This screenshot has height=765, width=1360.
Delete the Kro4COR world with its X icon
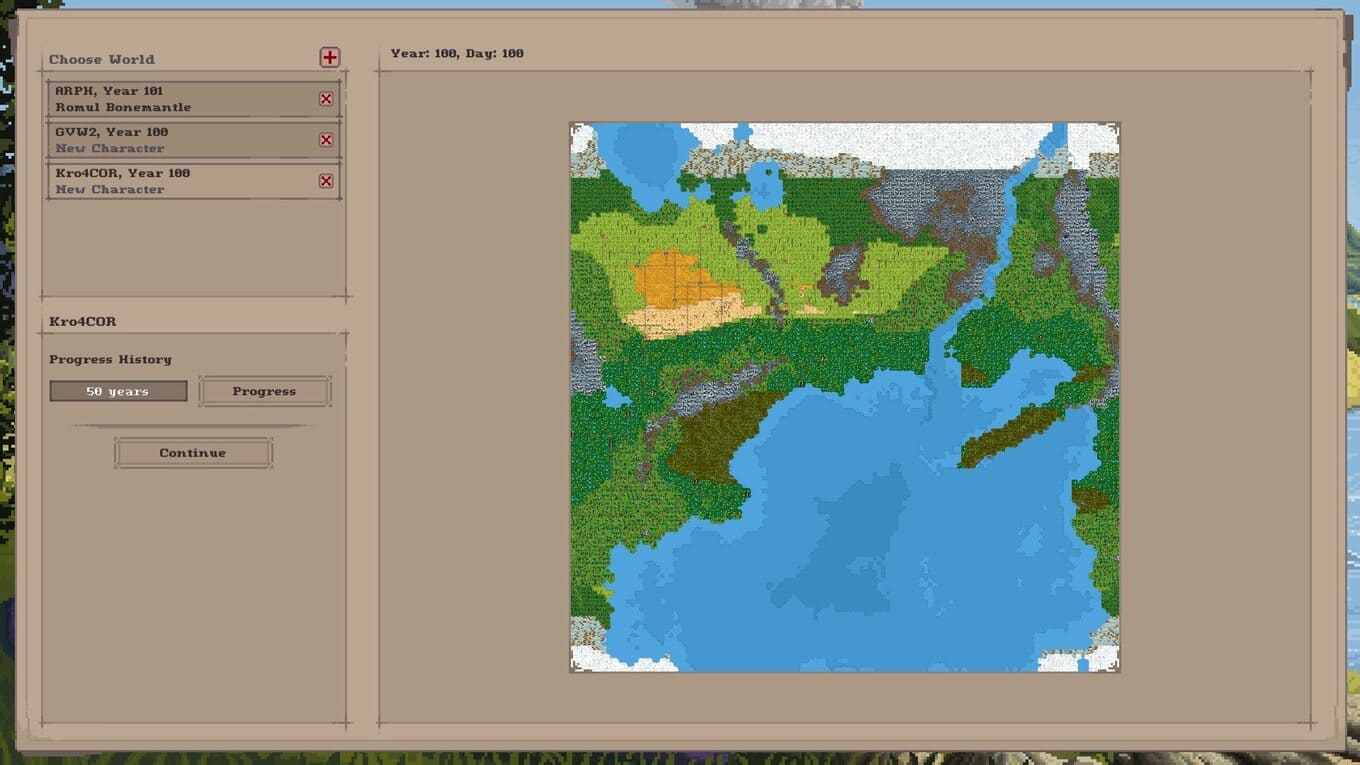(326, 181)
